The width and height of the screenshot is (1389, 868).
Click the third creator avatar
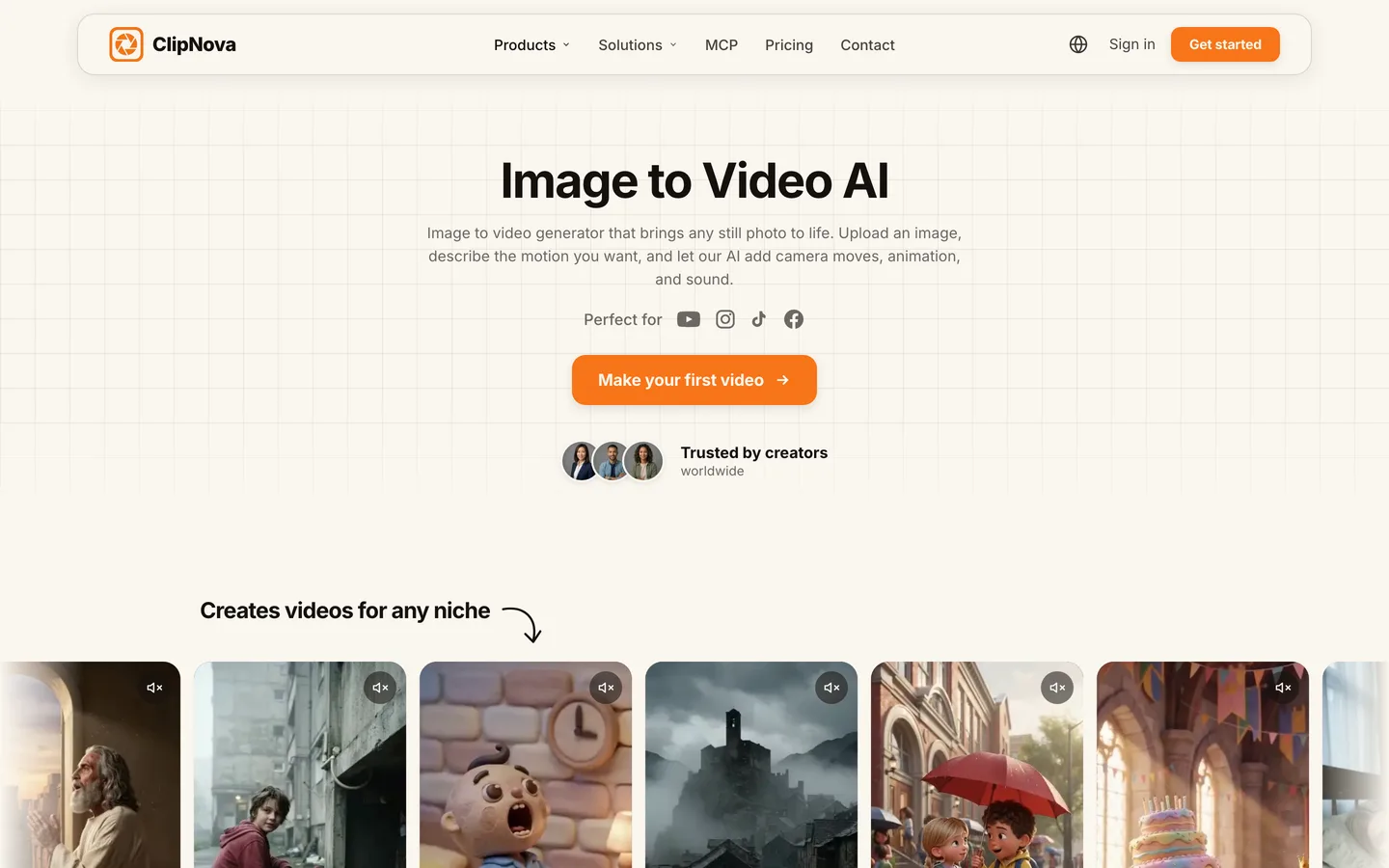(643, 461)
